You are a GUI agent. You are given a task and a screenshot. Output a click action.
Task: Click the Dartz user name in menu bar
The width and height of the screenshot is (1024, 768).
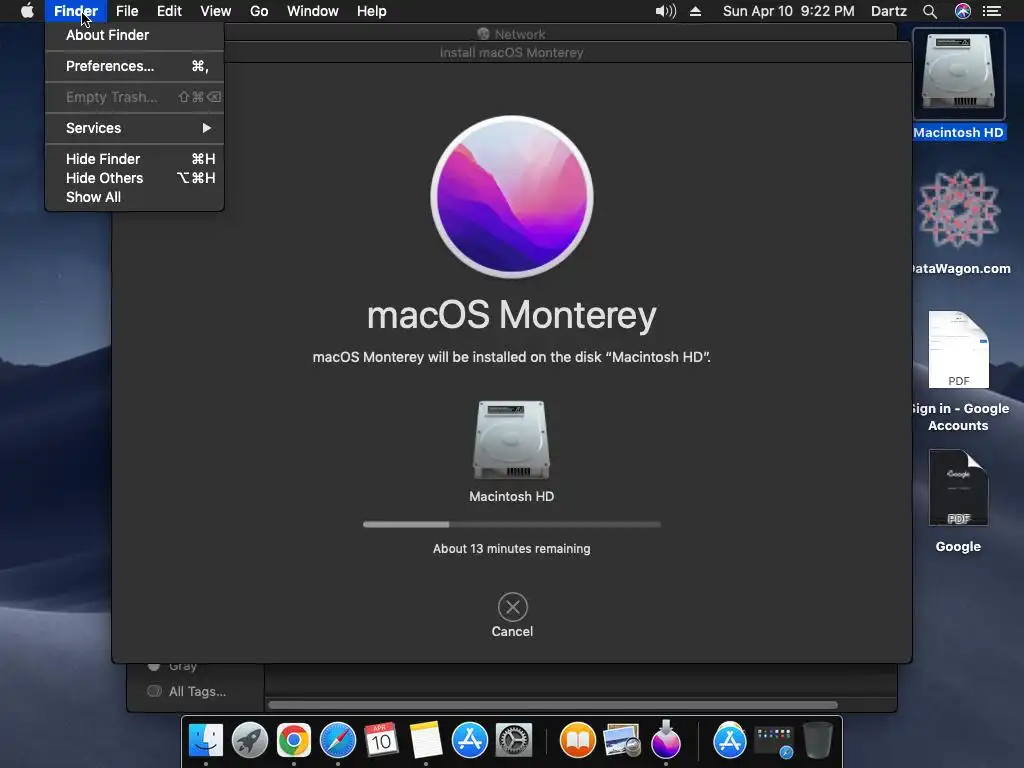(x=888, y=11)
